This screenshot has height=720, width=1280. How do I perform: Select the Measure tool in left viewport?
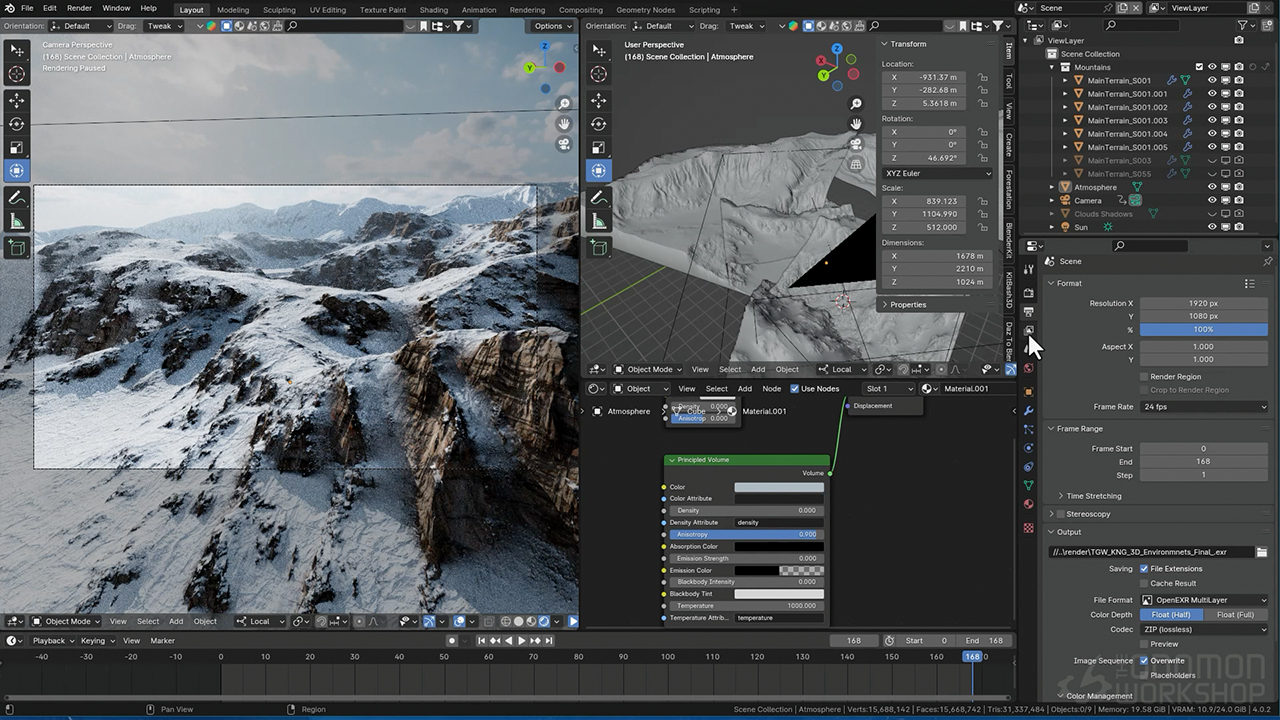pyautogui.click(x=17, y=221)
